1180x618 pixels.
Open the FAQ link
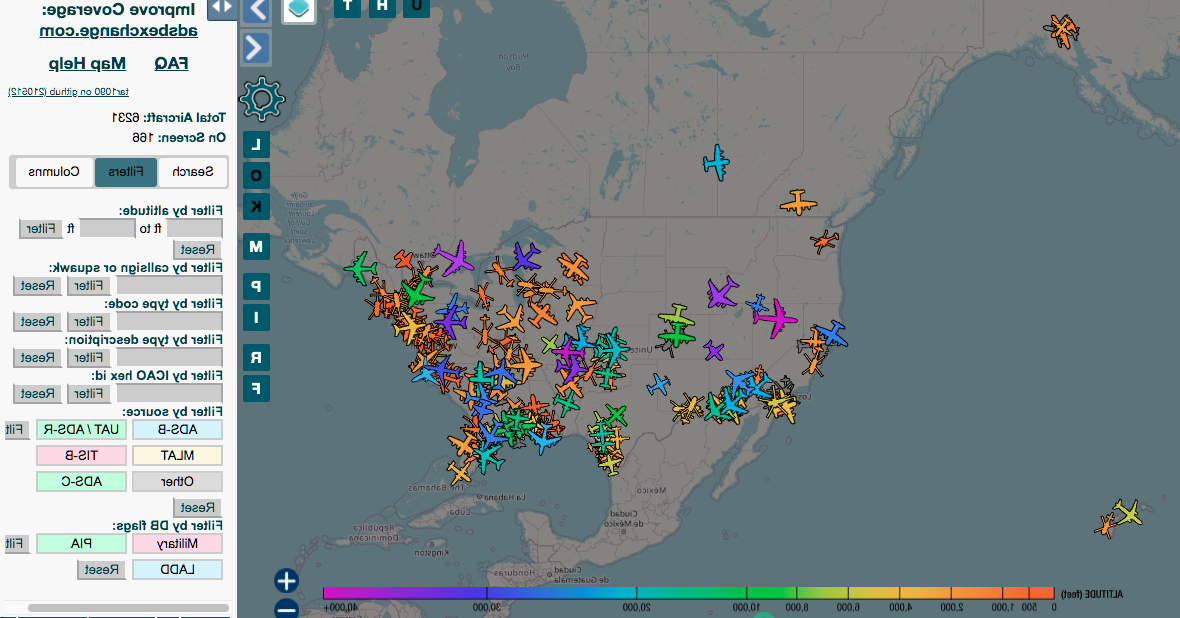pyautogui.click(x=172, y=64)
